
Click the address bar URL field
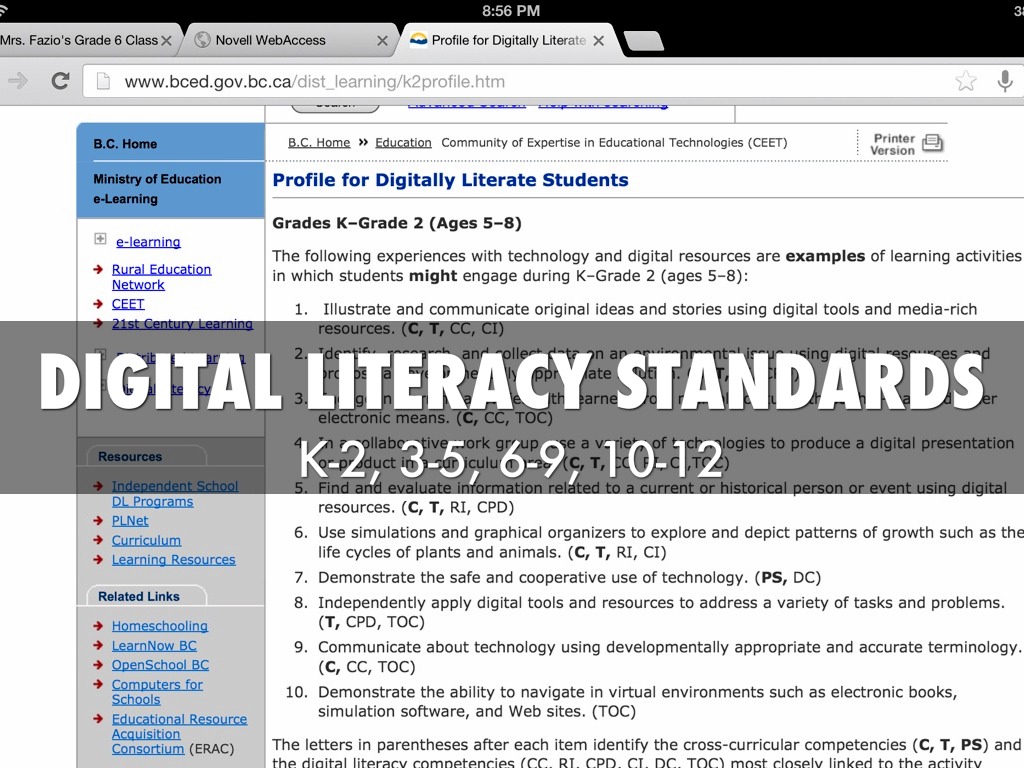(500, 82)
